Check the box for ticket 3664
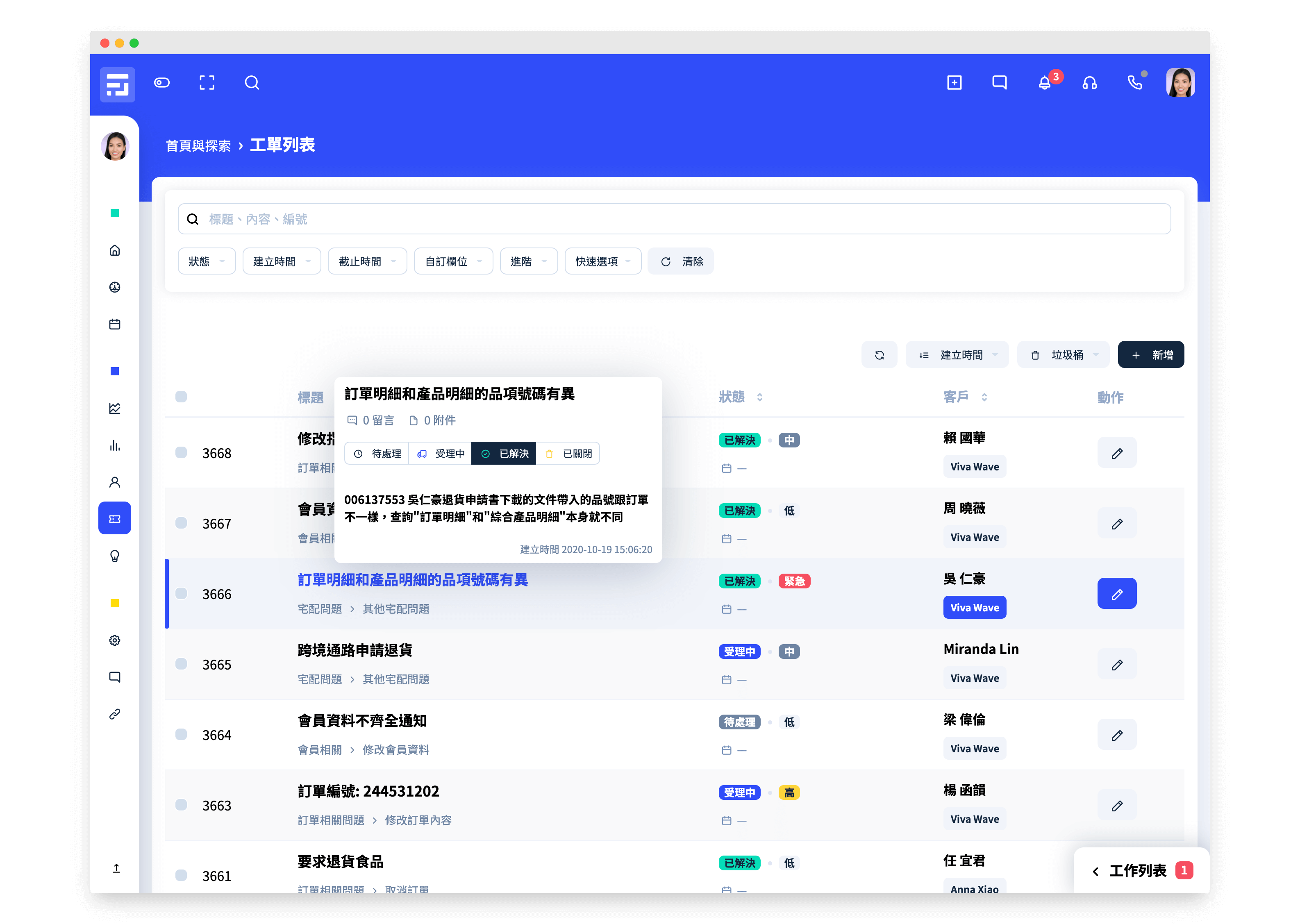Image resolution: width=1300 pixels, height=924 pixels. coord(181,735)
